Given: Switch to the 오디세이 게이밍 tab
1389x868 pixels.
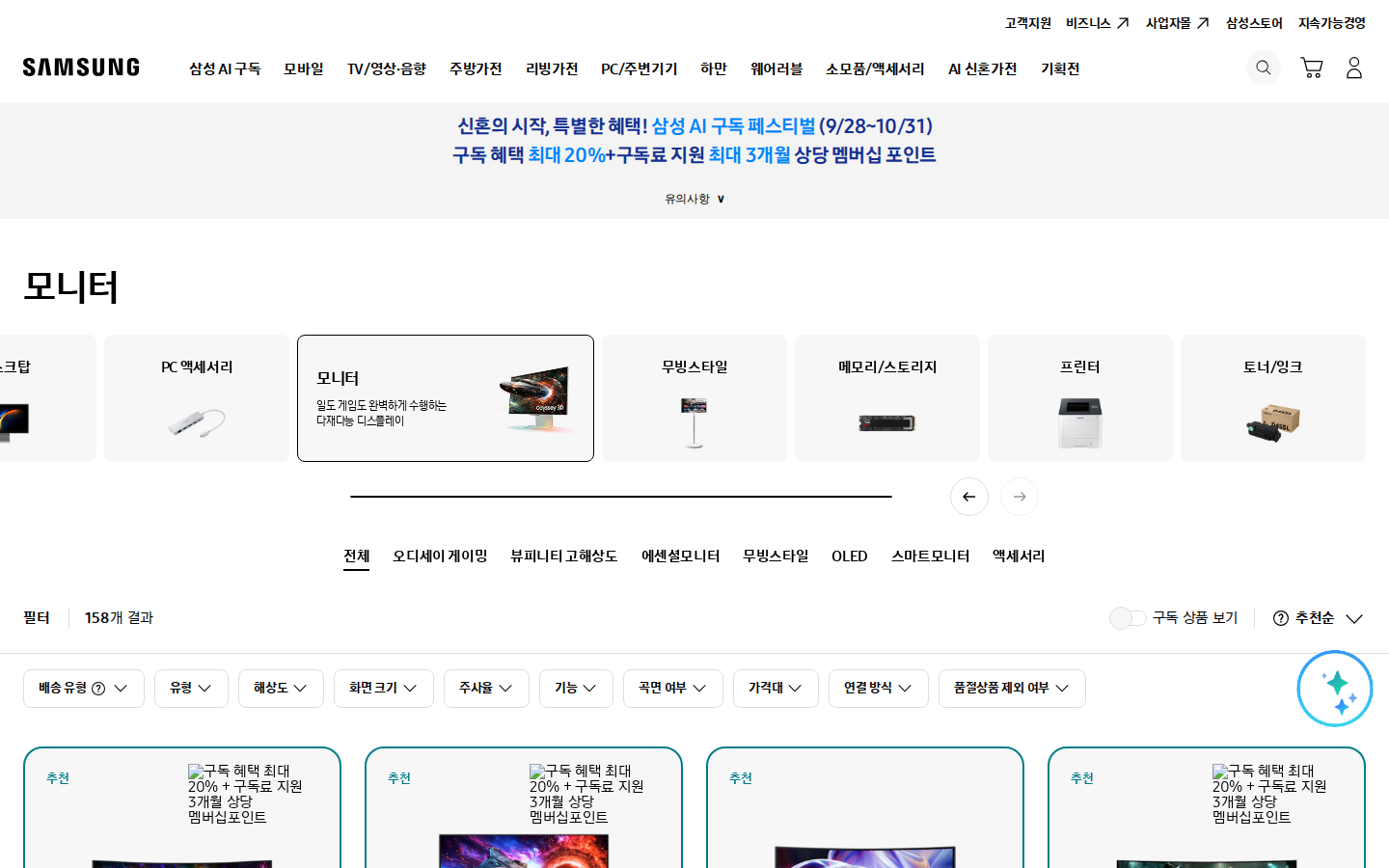Looking at the screenshot, I should pos(440,556).
